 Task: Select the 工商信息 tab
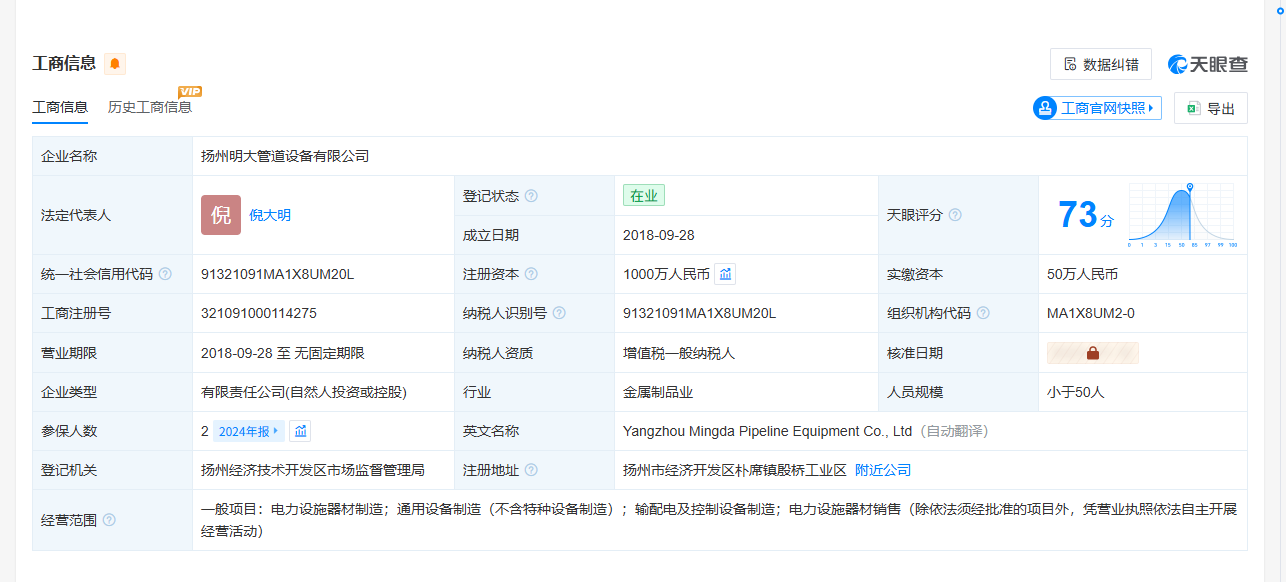tap(60, 107)
